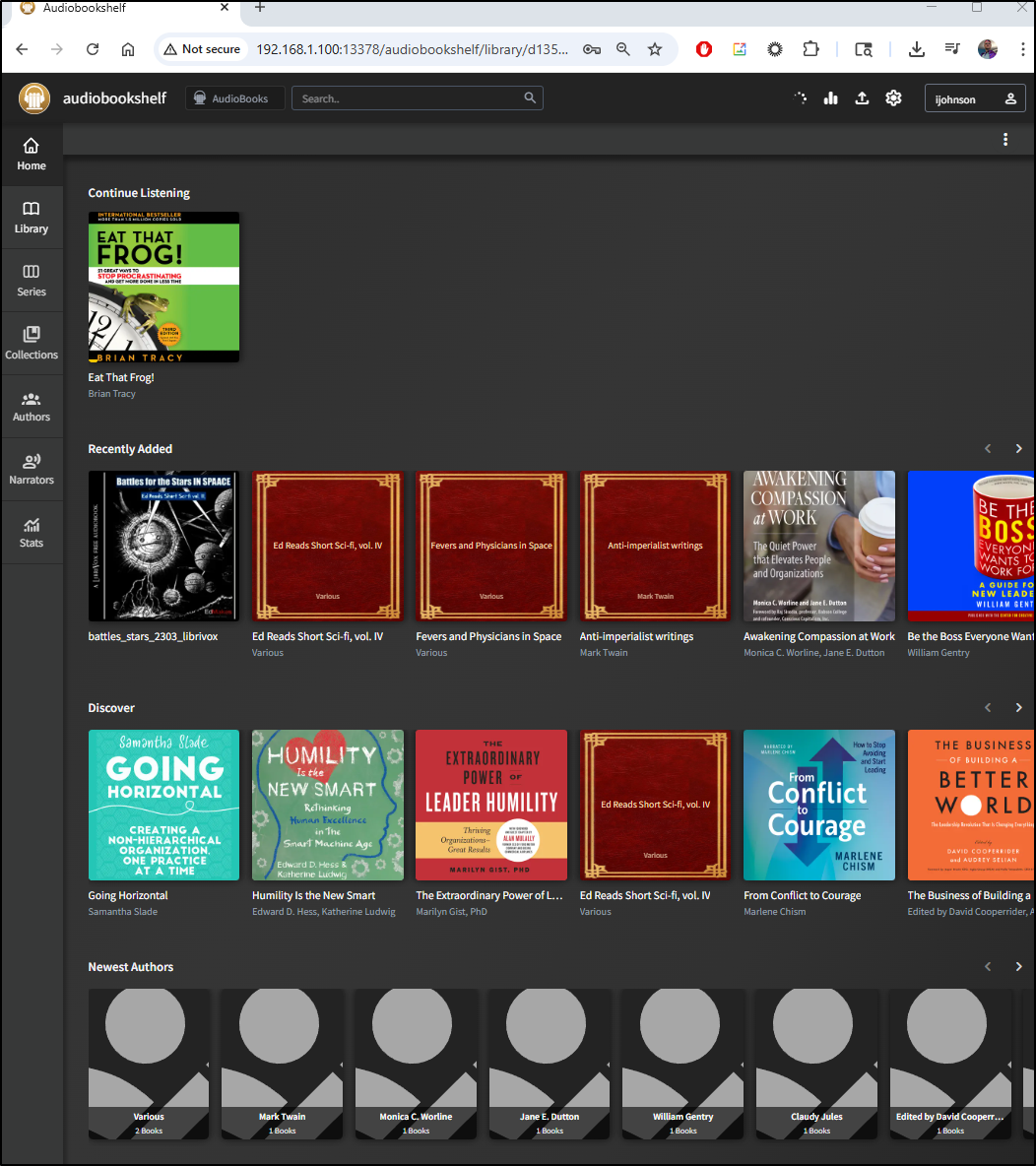Show next Discover shelf items
This screenshot has width=1036, height=1166.
tap(1018, 707)
